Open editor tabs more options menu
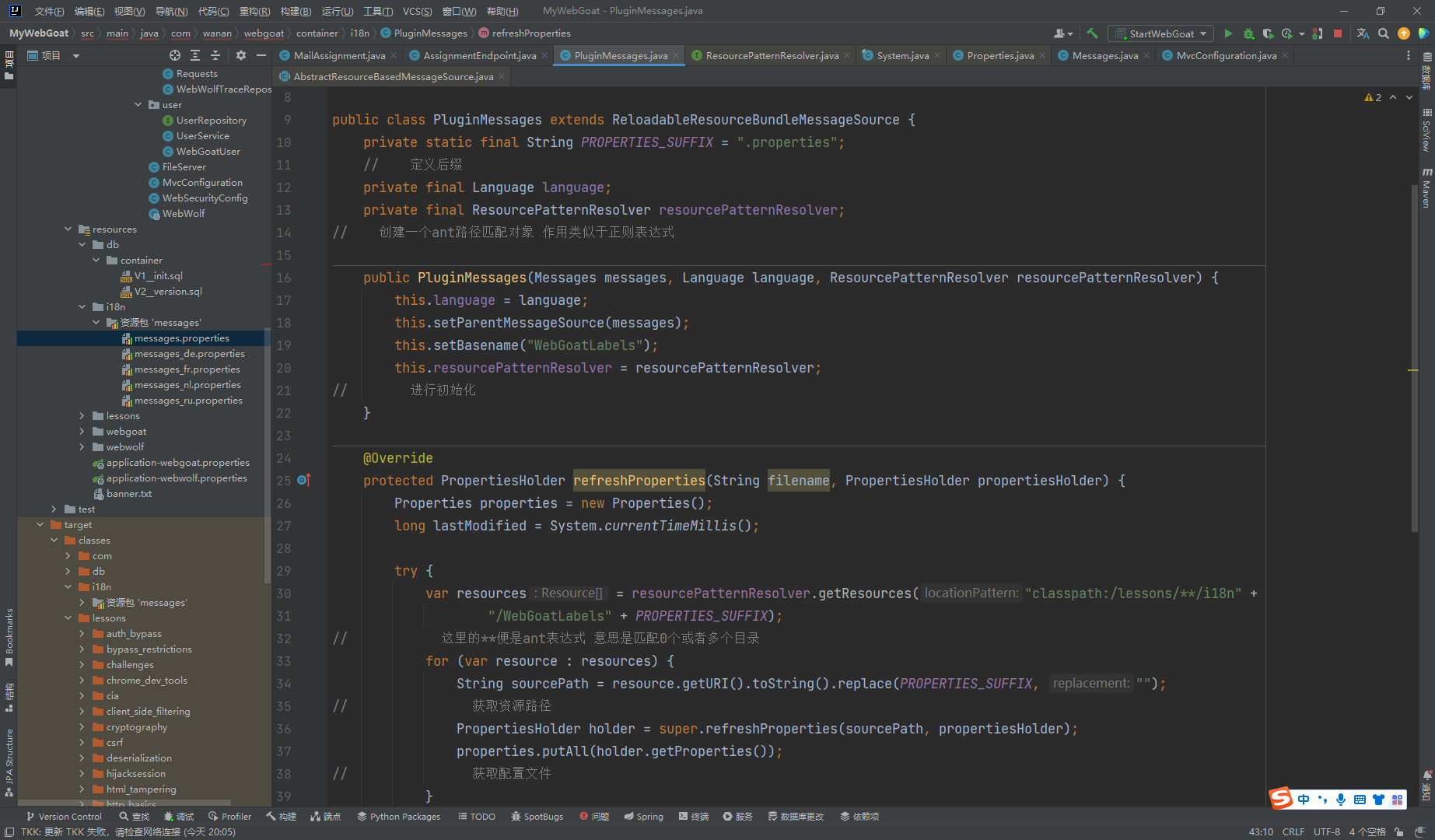The height and width of the screenshot is (840, 1435). point(1409,55)
